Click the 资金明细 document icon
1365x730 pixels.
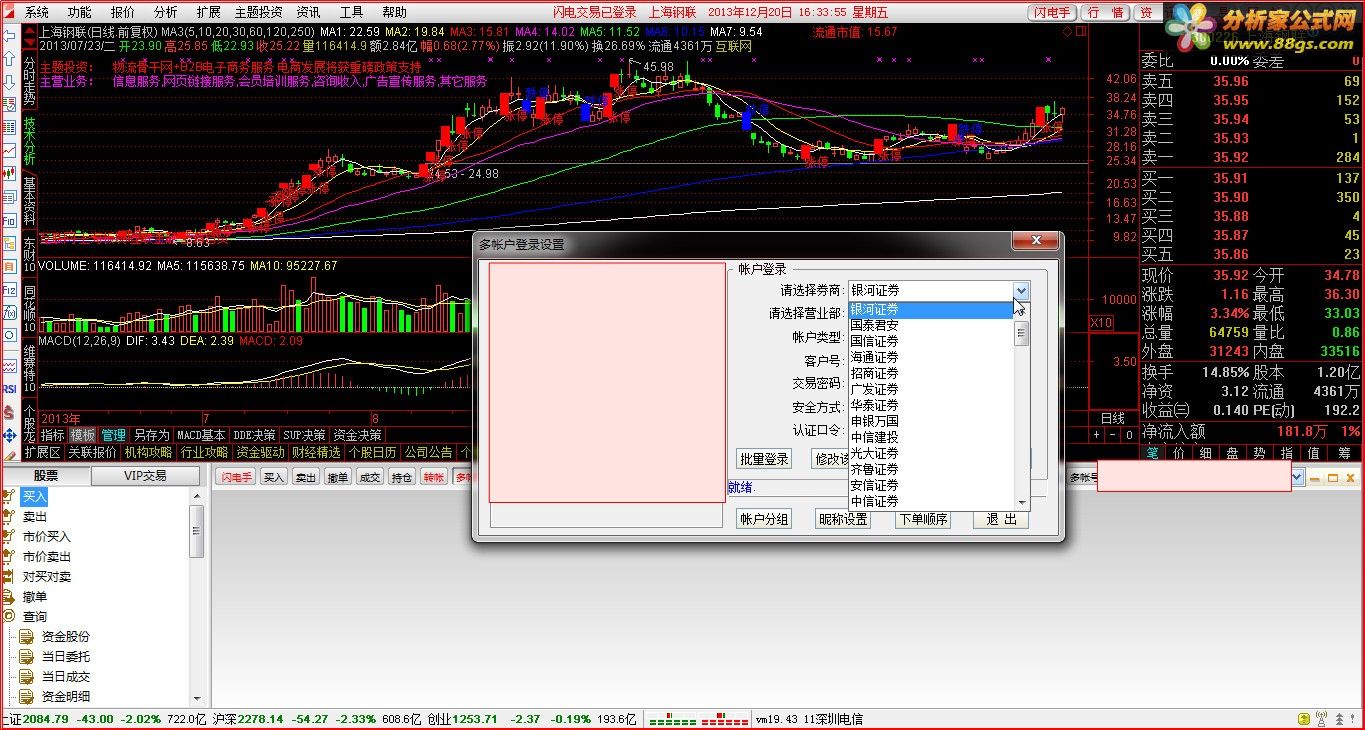pyautogui.click(x=27, y=696)
